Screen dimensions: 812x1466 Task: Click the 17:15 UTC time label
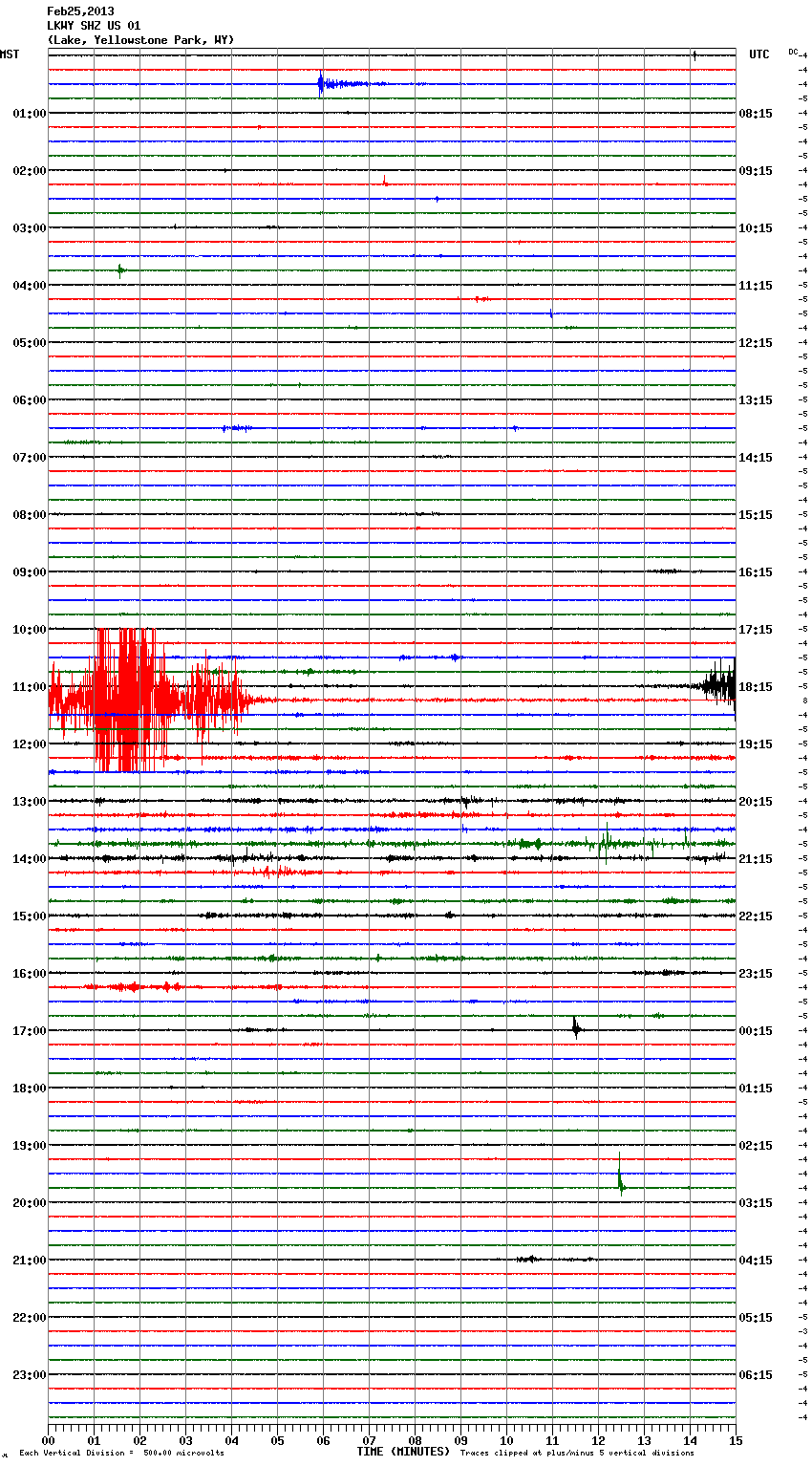(756, 630)
